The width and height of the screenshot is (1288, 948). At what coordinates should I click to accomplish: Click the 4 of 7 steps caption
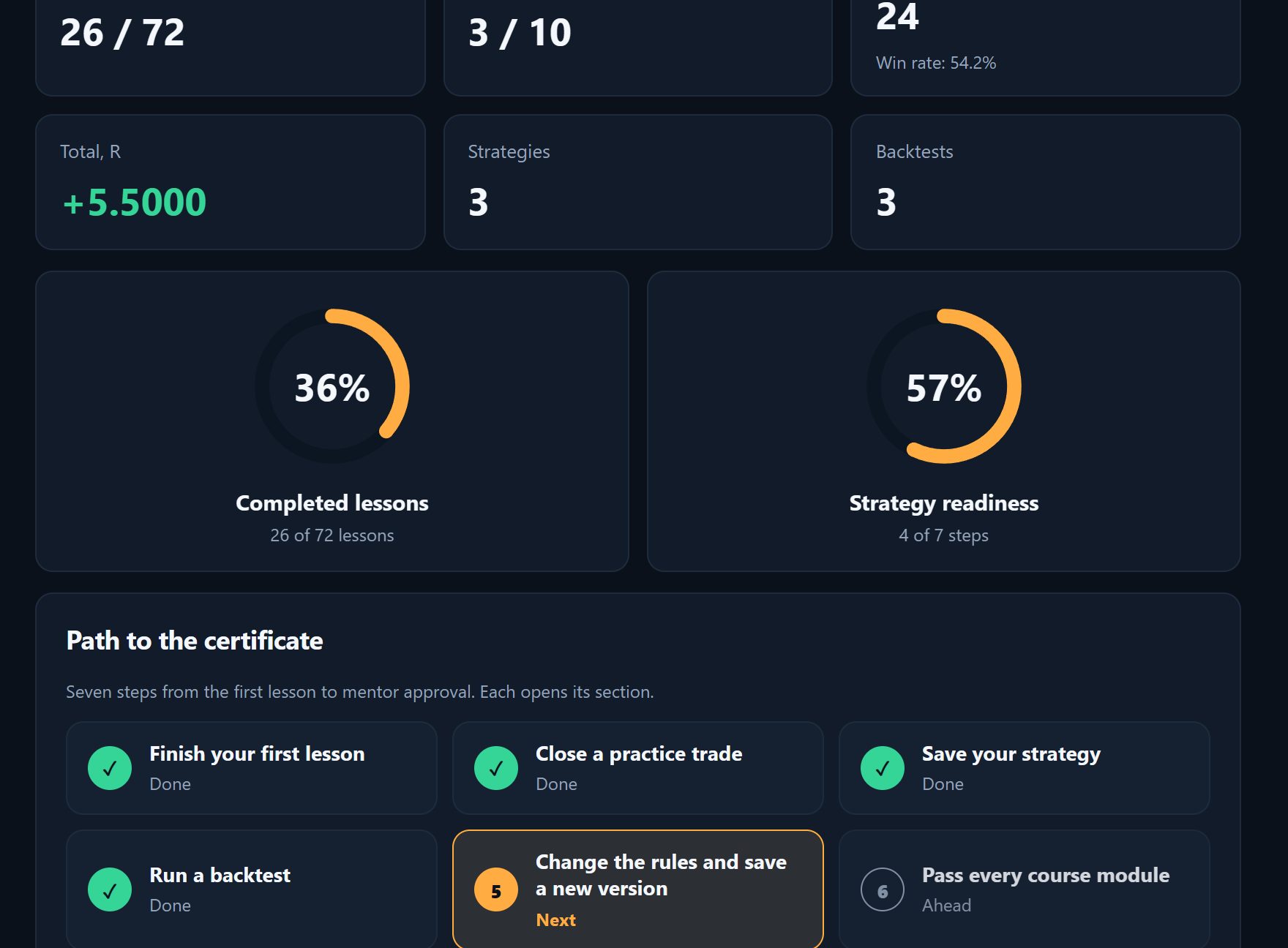pos(944,535)
